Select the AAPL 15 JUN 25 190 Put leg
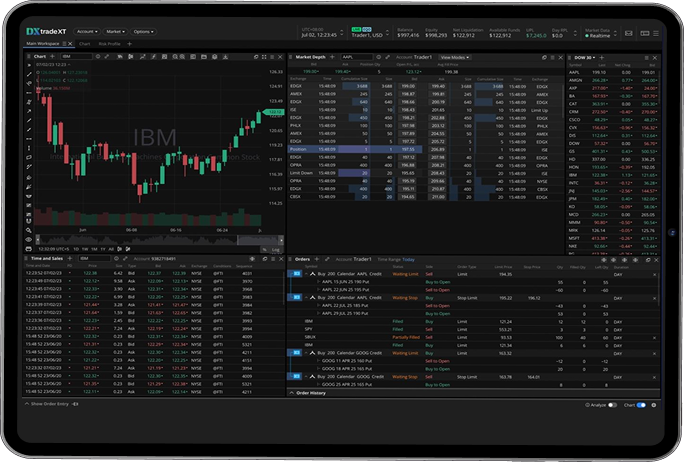The image size is (684, 462). pos(473,282)
